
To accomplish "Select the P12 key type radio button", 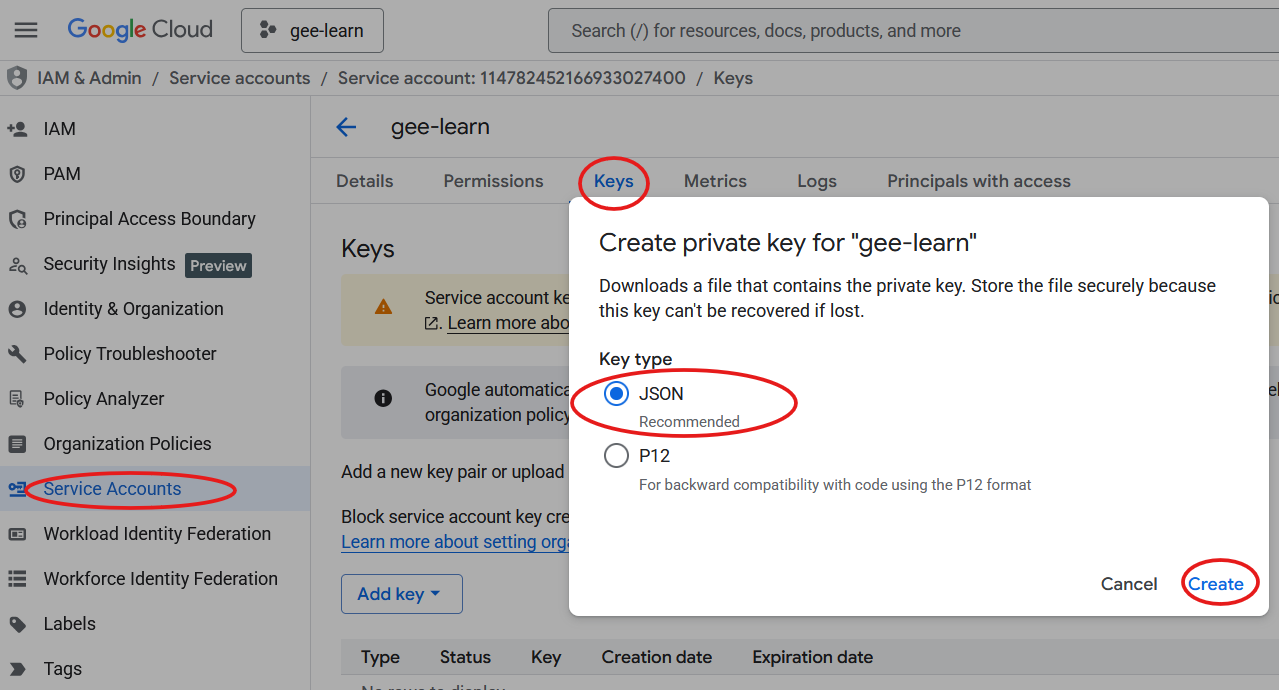I will 615,455.
